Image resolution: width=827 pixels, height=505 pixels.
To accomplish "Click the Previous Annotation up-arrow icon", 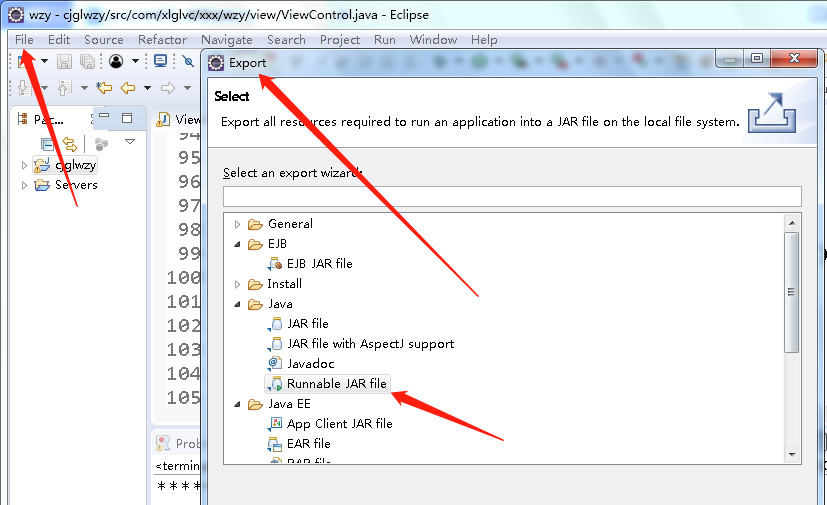I will [x=64, y=88].
